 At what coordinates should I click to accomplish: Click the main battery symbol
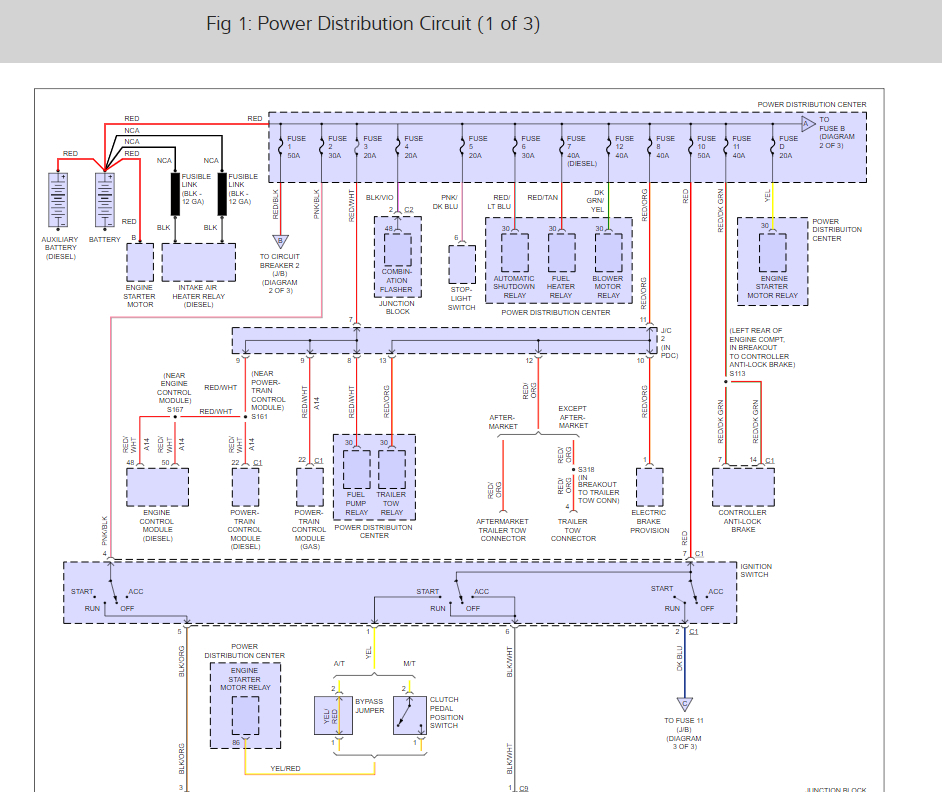click(x=105, y=200)
